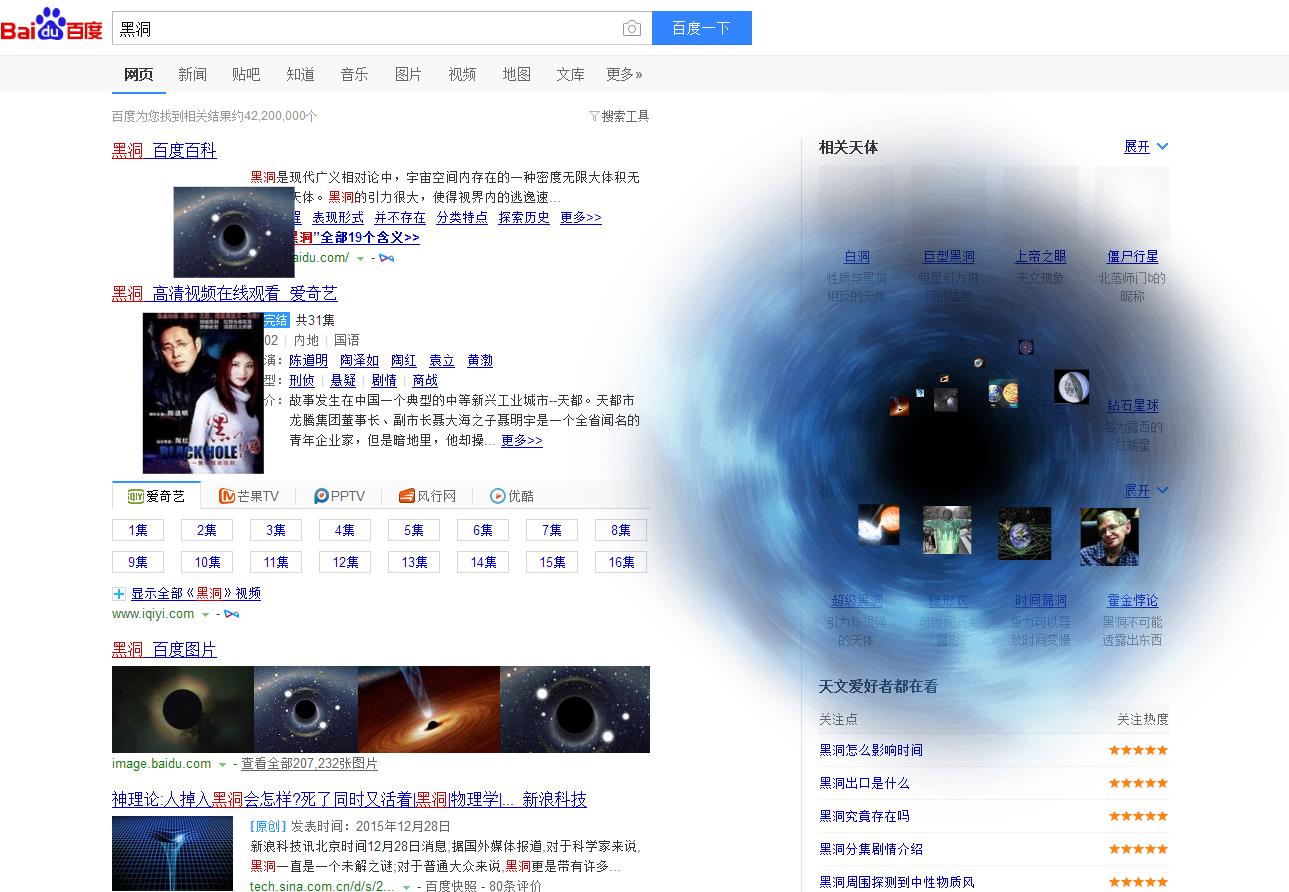Click the Stephen Hawking photo thumbnail
1289x892 pixels.
point(1109,536)
